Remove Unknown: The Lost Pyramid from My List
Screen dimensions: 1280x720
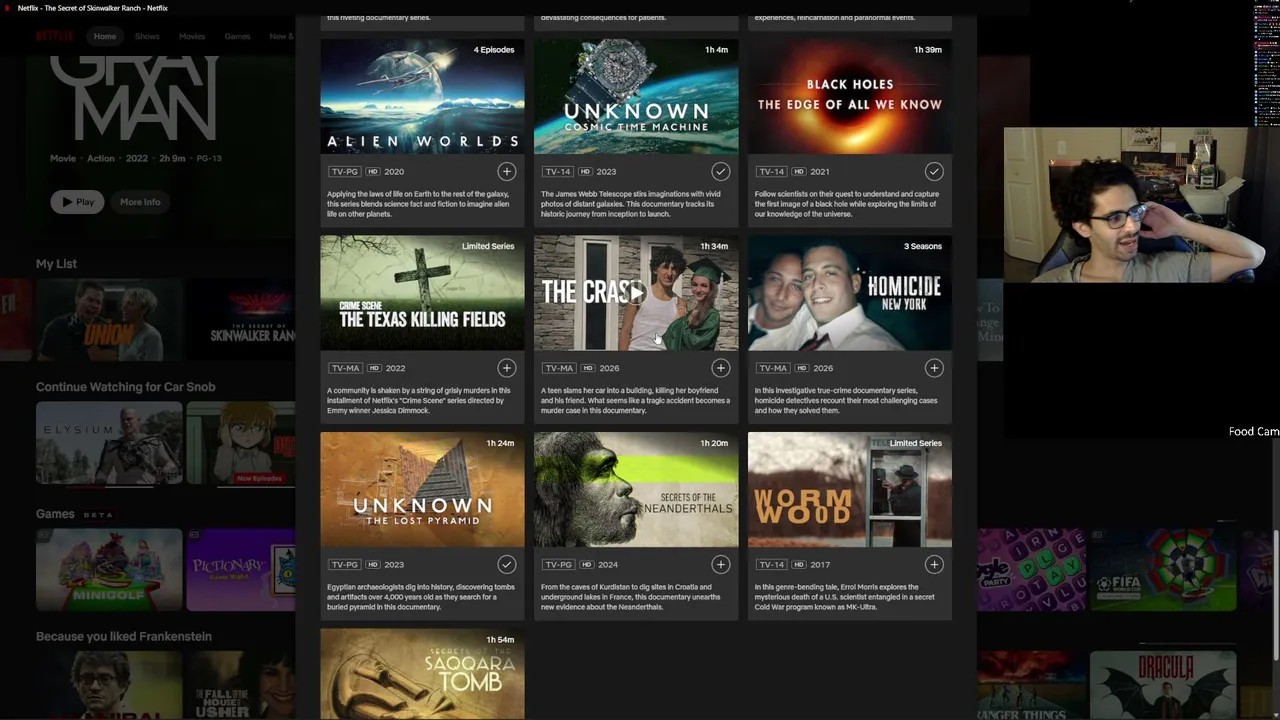tap(507, 565)
